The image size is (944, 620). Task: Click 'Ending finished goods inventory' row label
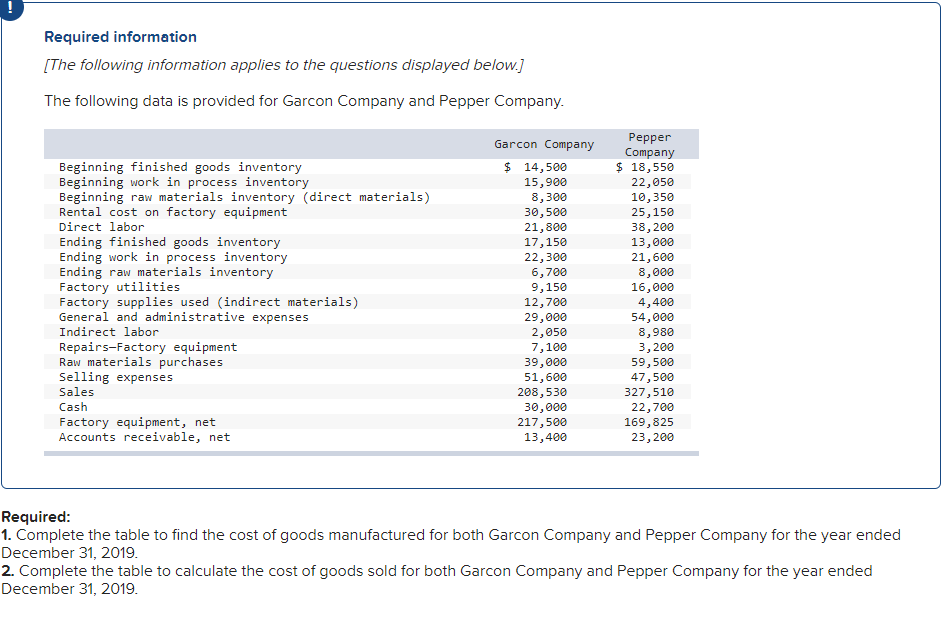click(169, 242)
